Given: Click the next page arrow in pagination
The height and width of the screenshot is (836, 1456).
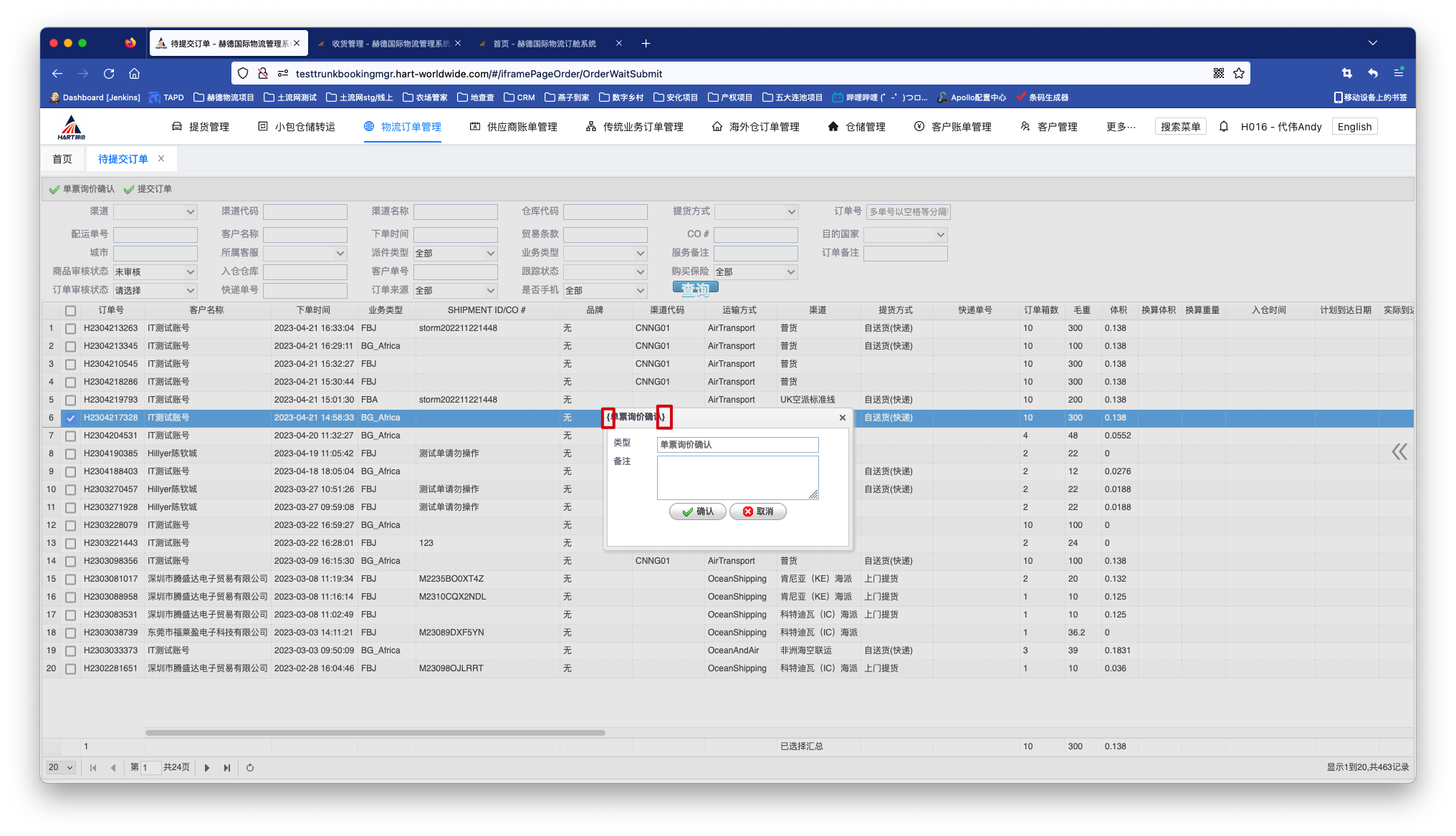Looking at the screenshot, I should tap(207, 768).
